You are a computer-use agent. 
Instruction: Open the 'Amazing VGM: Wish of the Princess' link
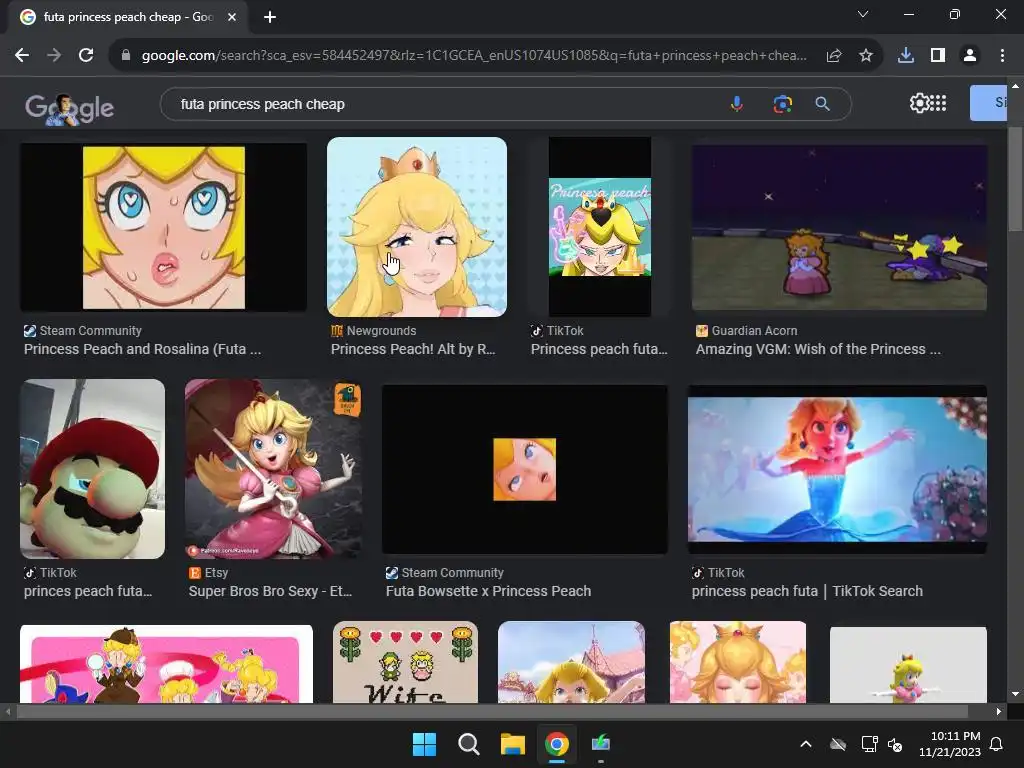tap(818, 349)
